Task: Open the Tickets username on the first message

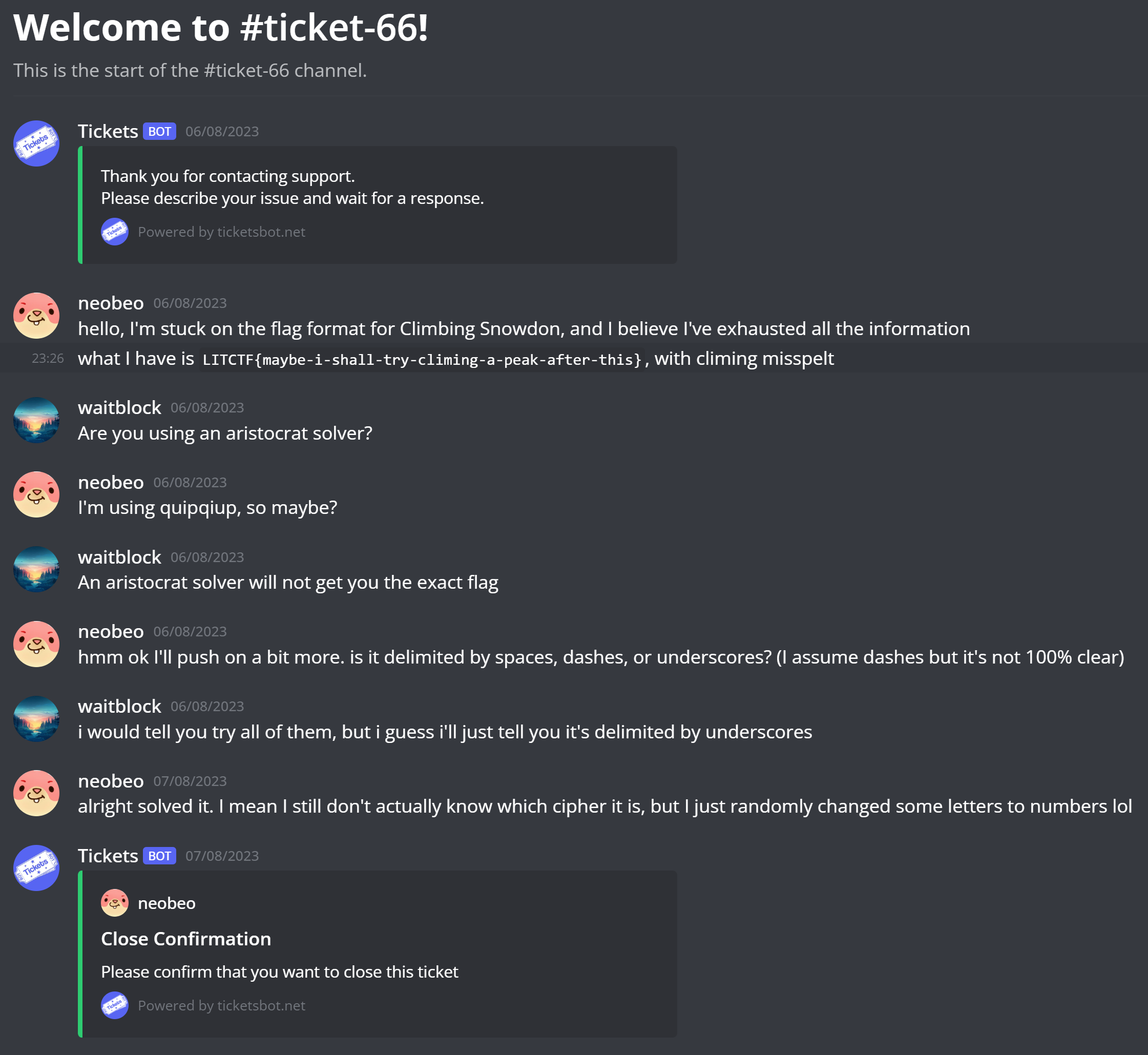Action: pyautogui.click(x=108, y=131)
